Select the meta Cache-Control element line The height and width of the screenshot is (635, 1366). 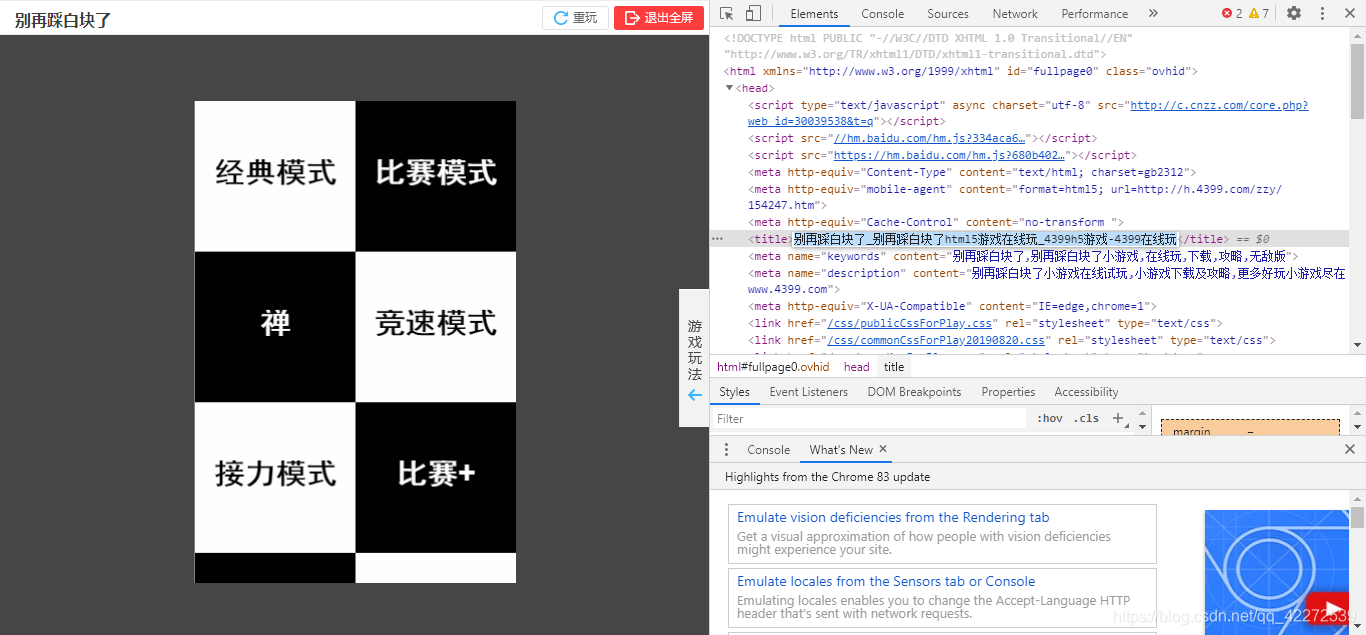(x=936, y=222)
